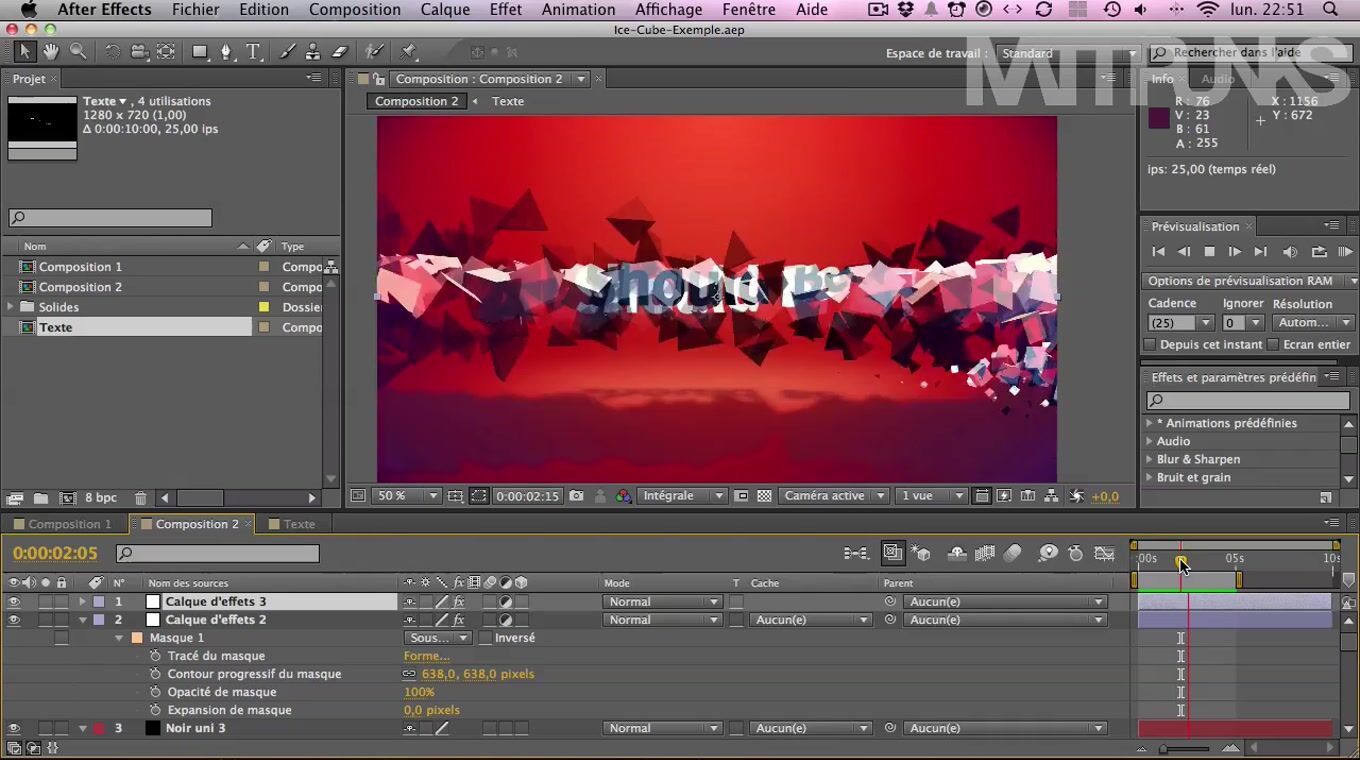This screenshot has height=760, width=1360.
Task: Switch to the Composition 1 timeline tab
Action: tap(69, 524)
